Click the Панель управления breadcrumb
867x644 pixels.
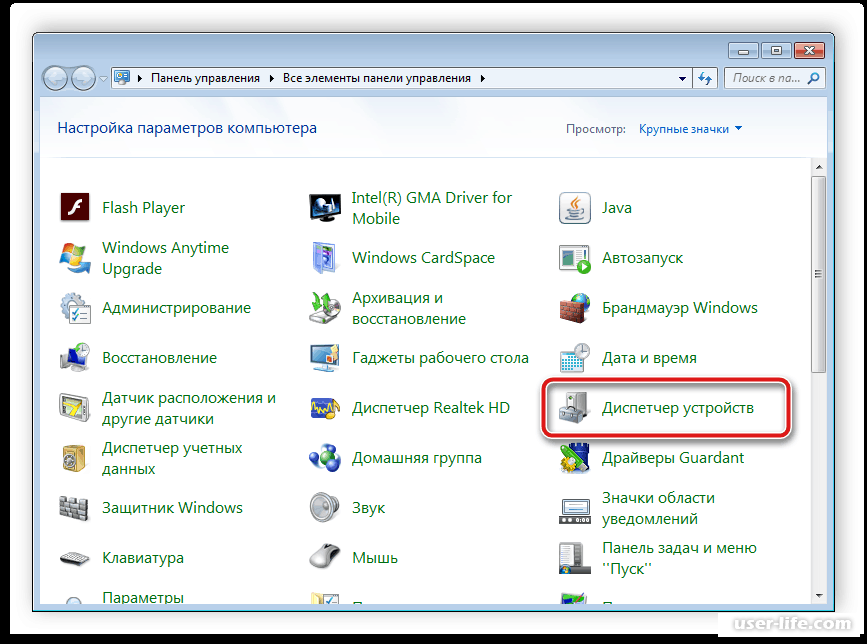pos(205,78)
